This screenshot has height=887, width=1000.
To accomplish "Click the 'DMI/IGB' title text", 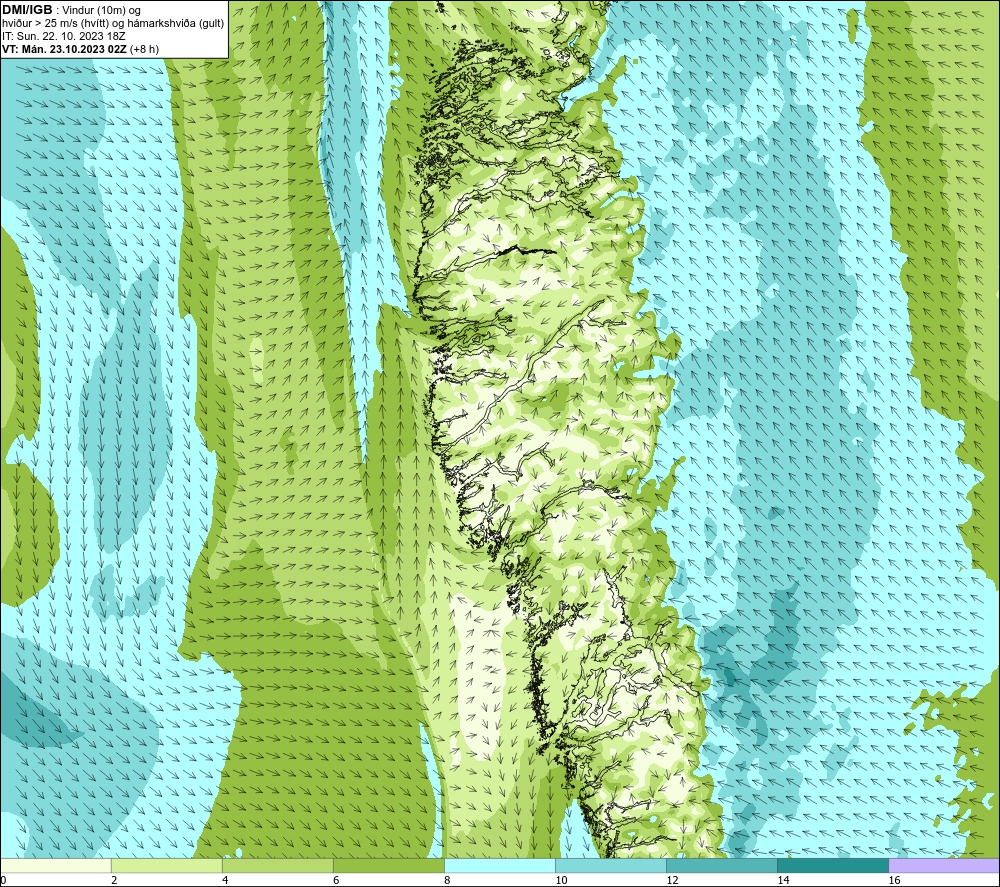I will (27, 10).
